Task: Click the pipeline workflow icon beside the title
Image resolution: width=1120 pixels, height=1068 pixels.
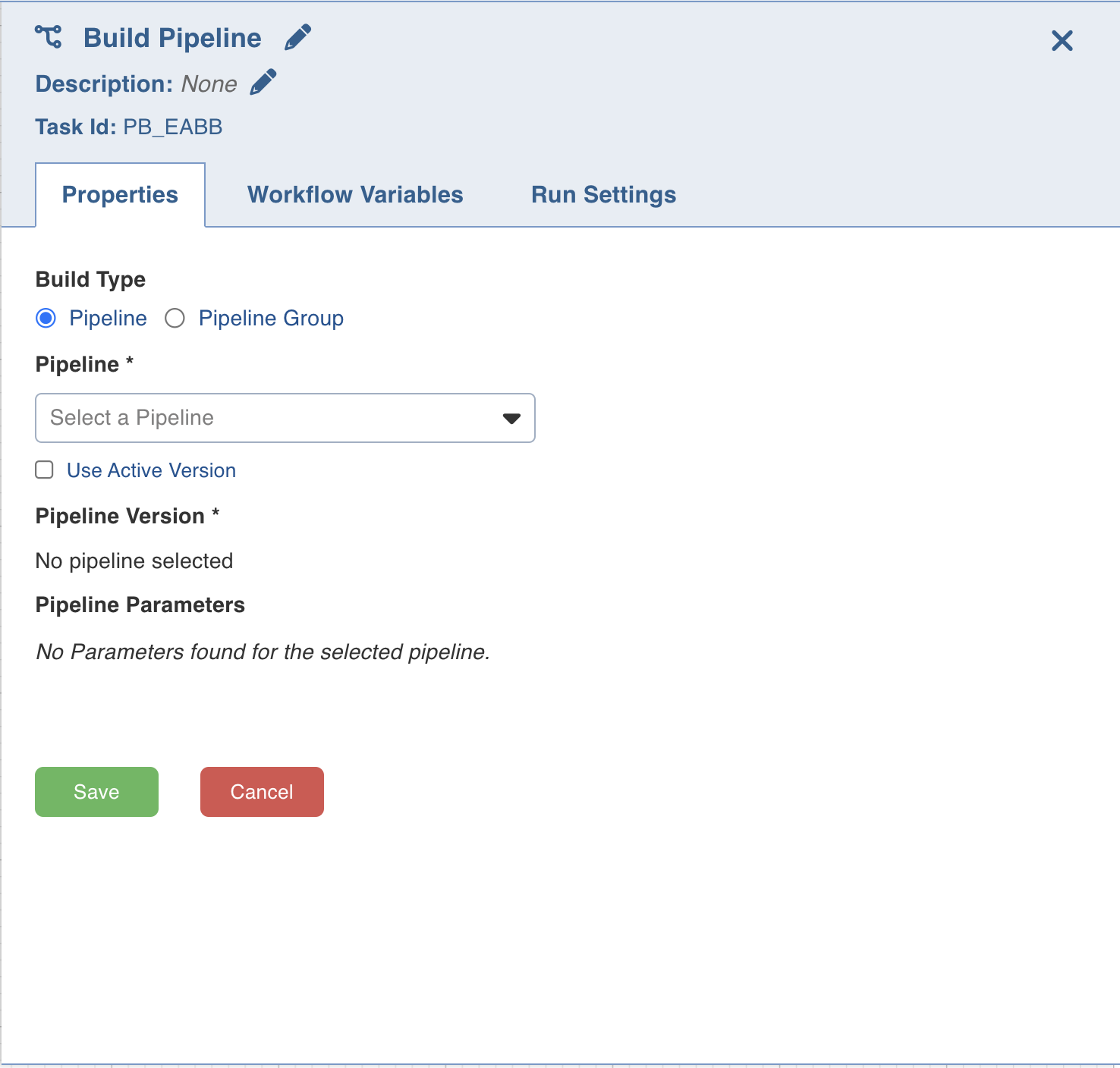Action: point(49,36)
